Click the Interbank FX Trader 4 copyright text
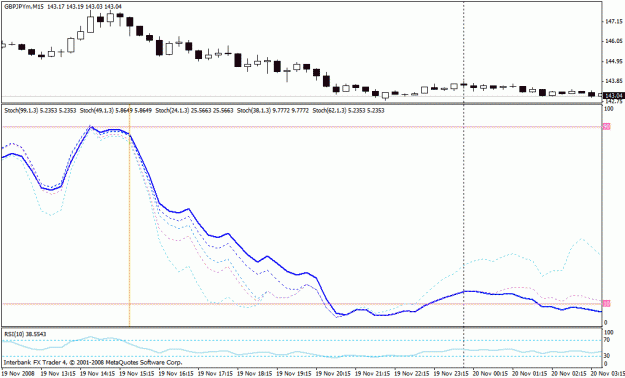 coord(93,362)
